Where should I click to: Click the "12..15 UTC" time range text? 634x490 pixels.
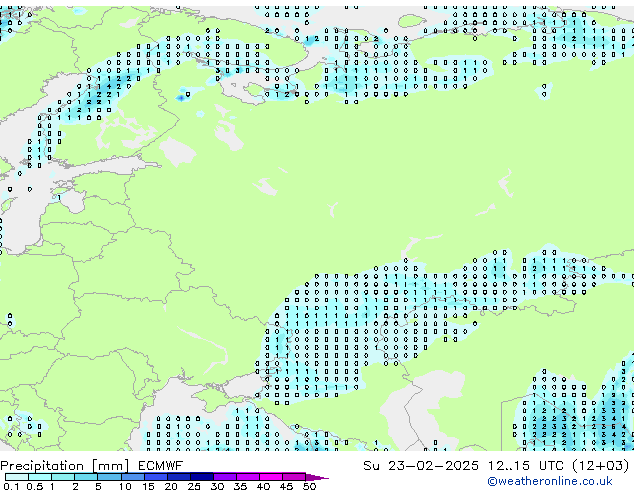coord(526,466)
